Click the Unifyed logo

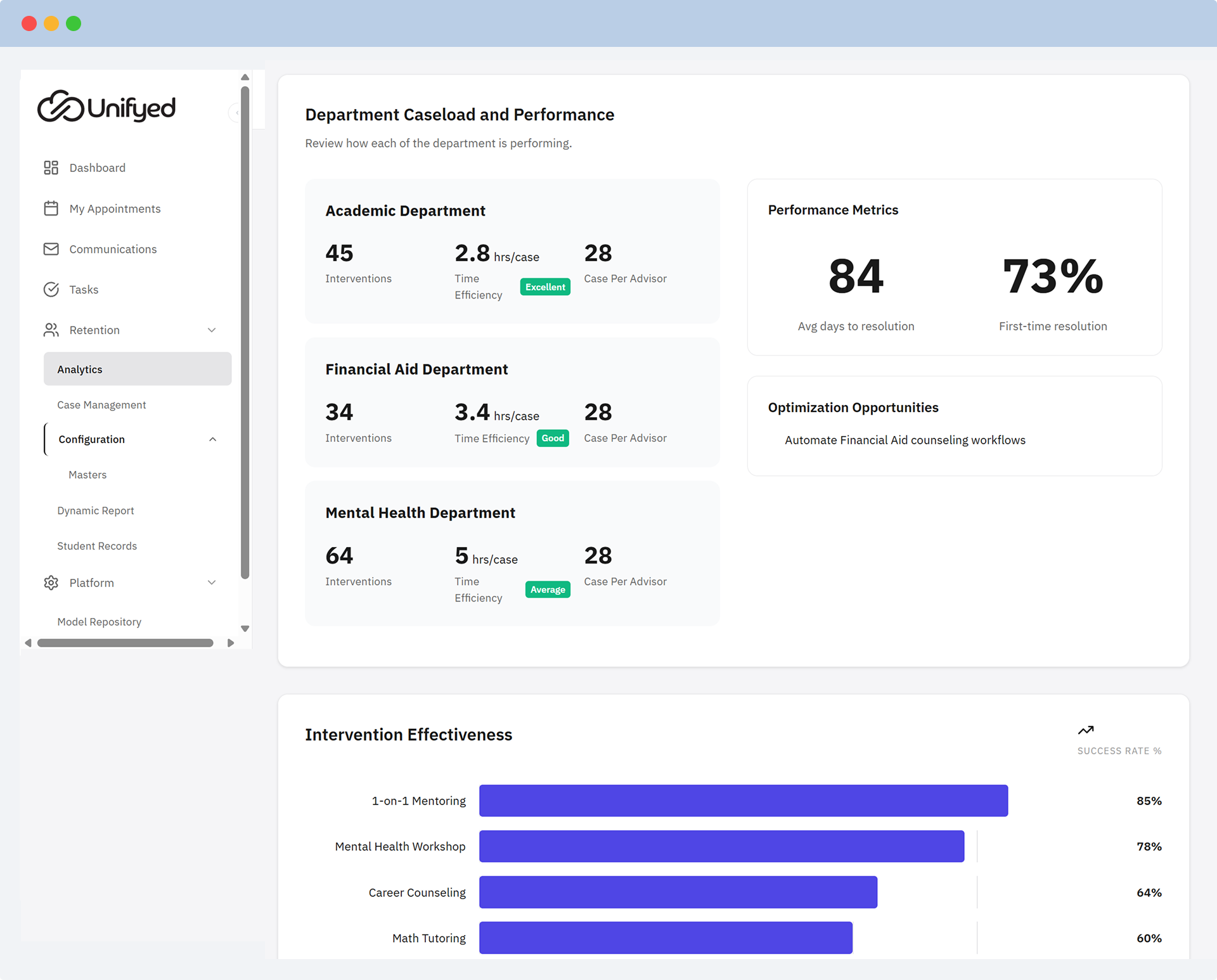(x=106, y=106)
